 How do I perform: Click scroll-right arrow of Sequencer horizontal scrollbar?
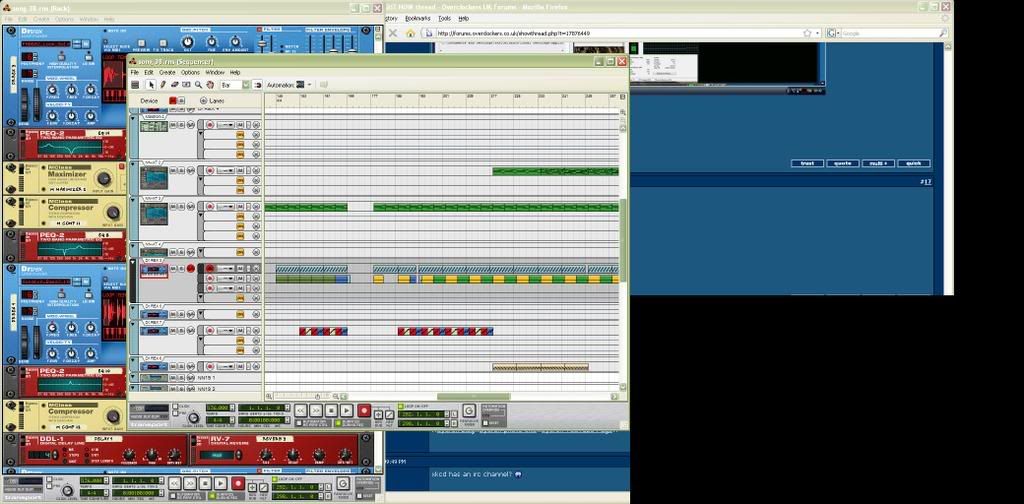tap(615, 396)
